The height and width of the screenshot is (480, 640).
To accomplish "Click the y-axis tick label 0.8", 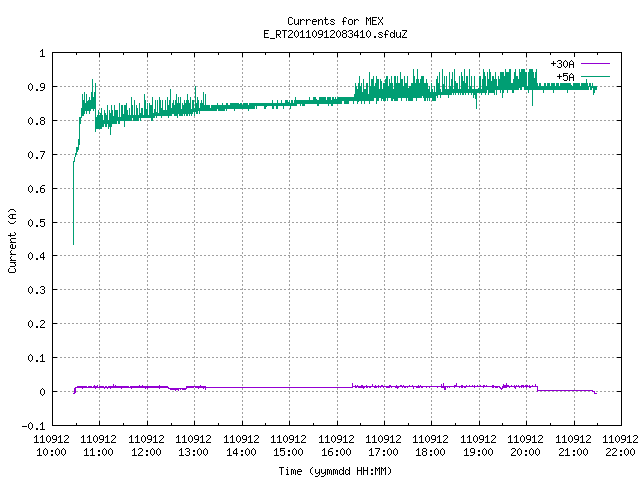I will coord(36,121).
